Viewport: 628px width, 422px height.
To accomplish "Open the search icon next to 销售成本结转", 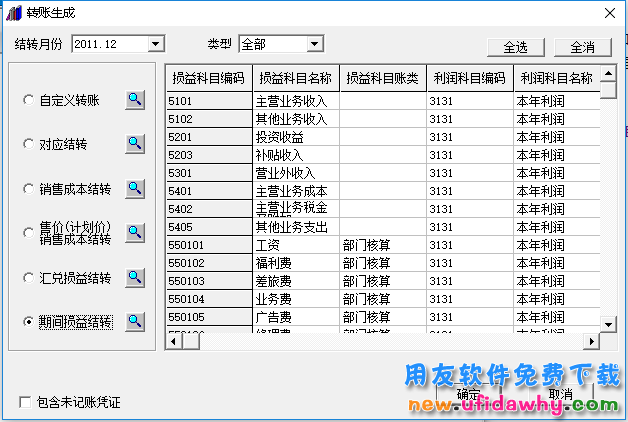I will (x=135, y=188).
